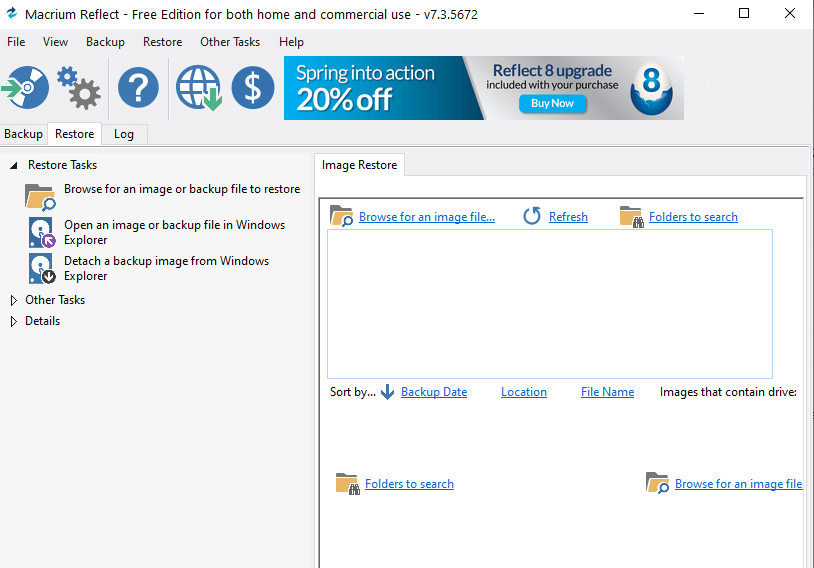Select the Image Restore tab

click(x=359, y=165)
